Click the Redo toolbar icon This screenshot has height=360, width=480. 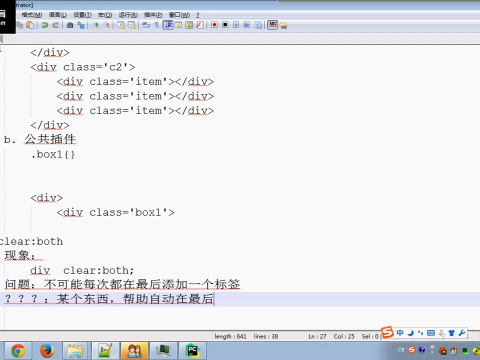pyautogui.click(x=56, y=25)
